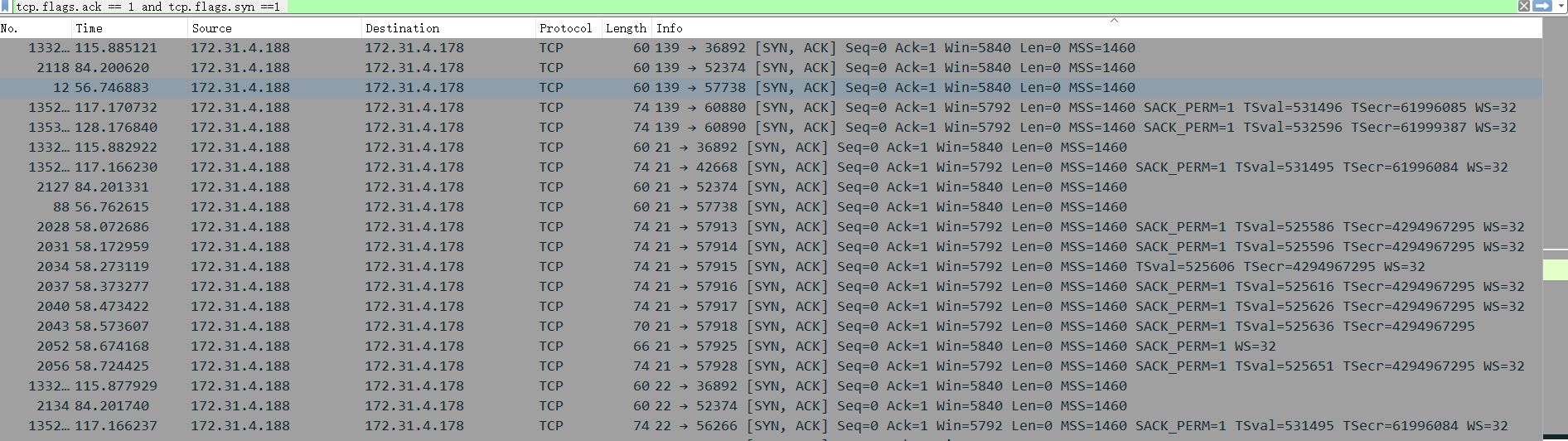This screenshot has height=441, width=1568.
Task: Select packet 2118 at time 84.200620
Action: click(x=771, y=68)
